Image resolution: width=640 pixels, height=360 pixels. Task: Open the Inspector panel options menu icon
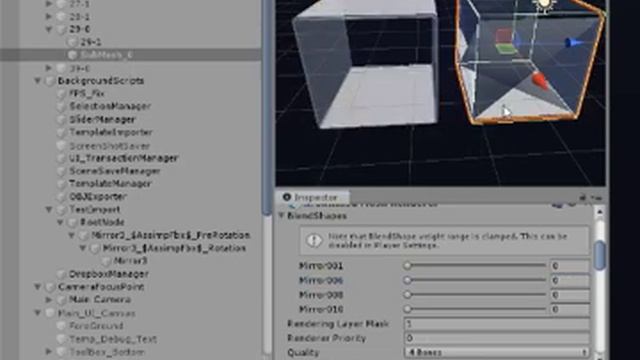pyautogui.click(x=597, y=198)
